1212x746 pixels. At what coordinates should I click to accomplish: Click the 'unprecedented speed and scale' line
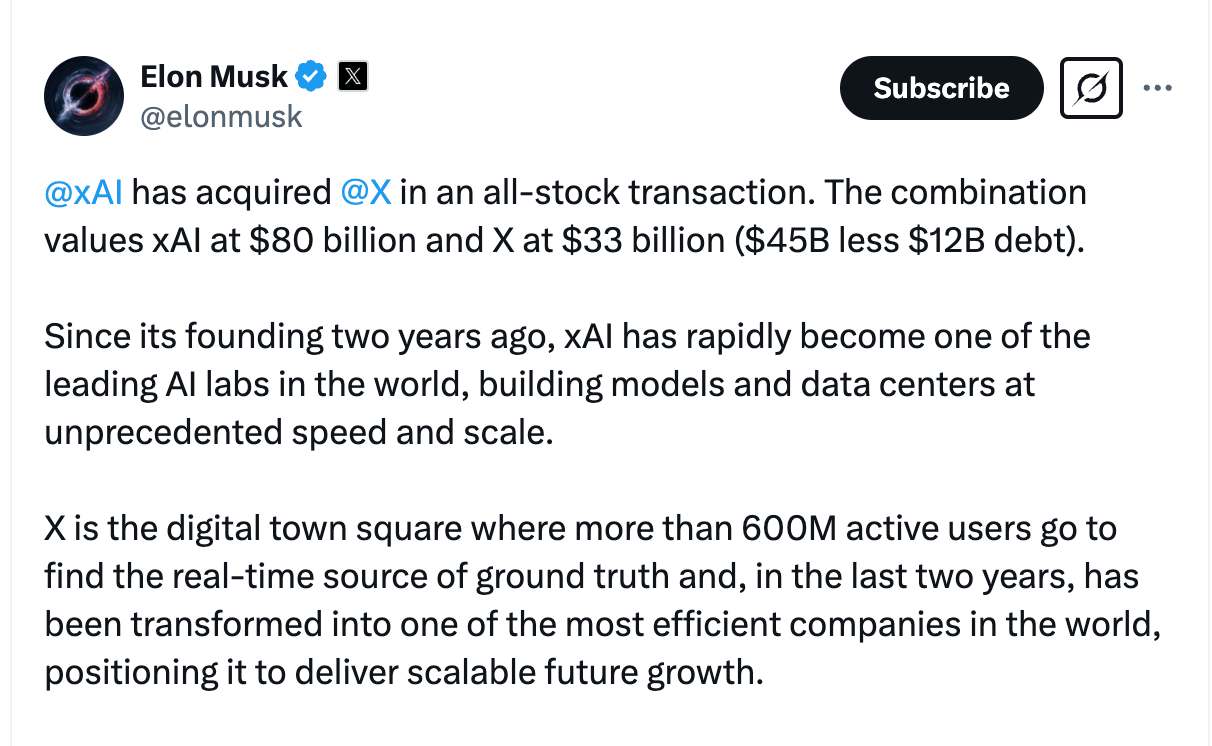click(x=298, y=432)
